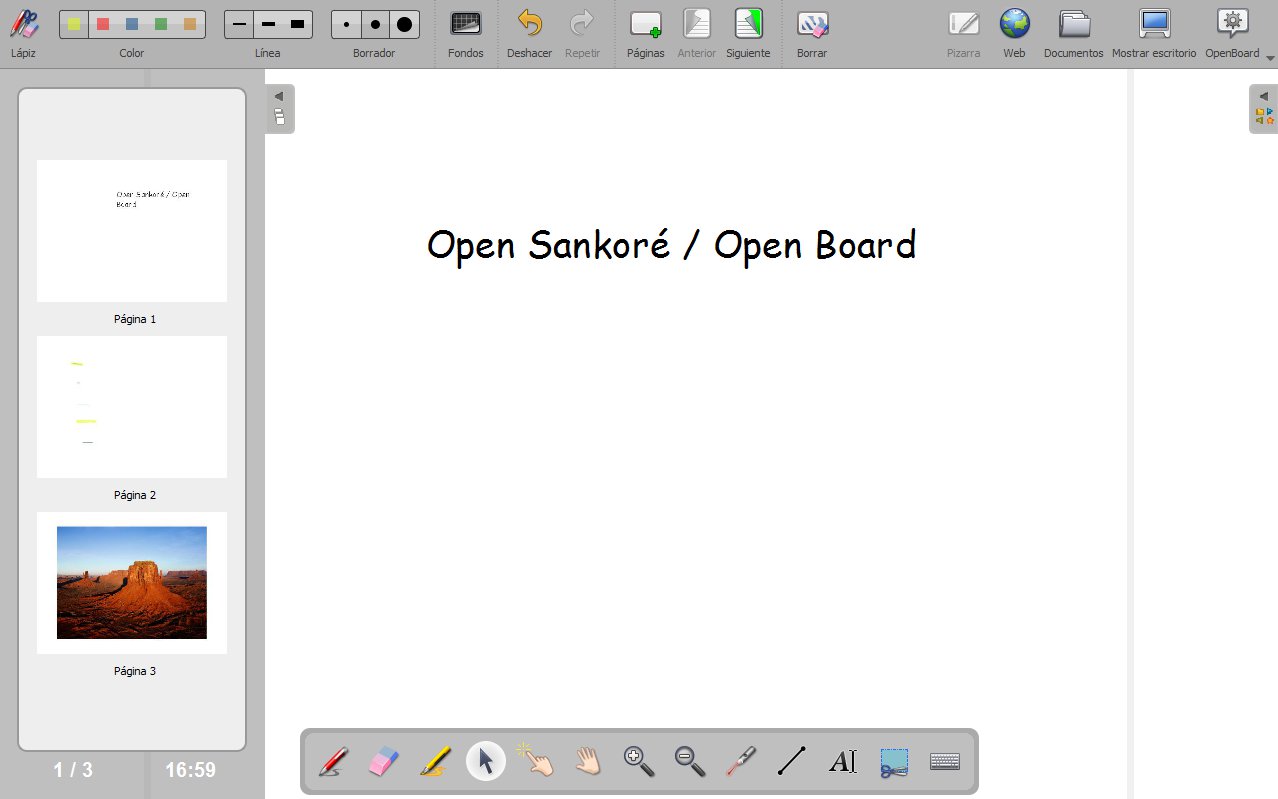Screen dimensions: 1278x799
Task: Click the Página 2 label
Action: [x=135, y=495]
